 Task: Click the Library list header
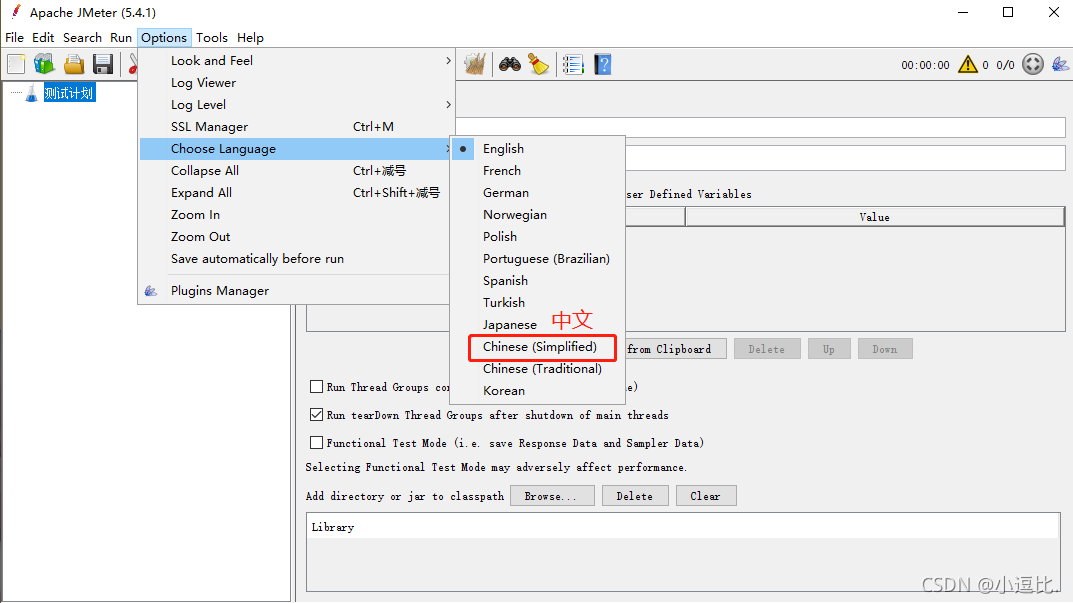coord(683,527)
